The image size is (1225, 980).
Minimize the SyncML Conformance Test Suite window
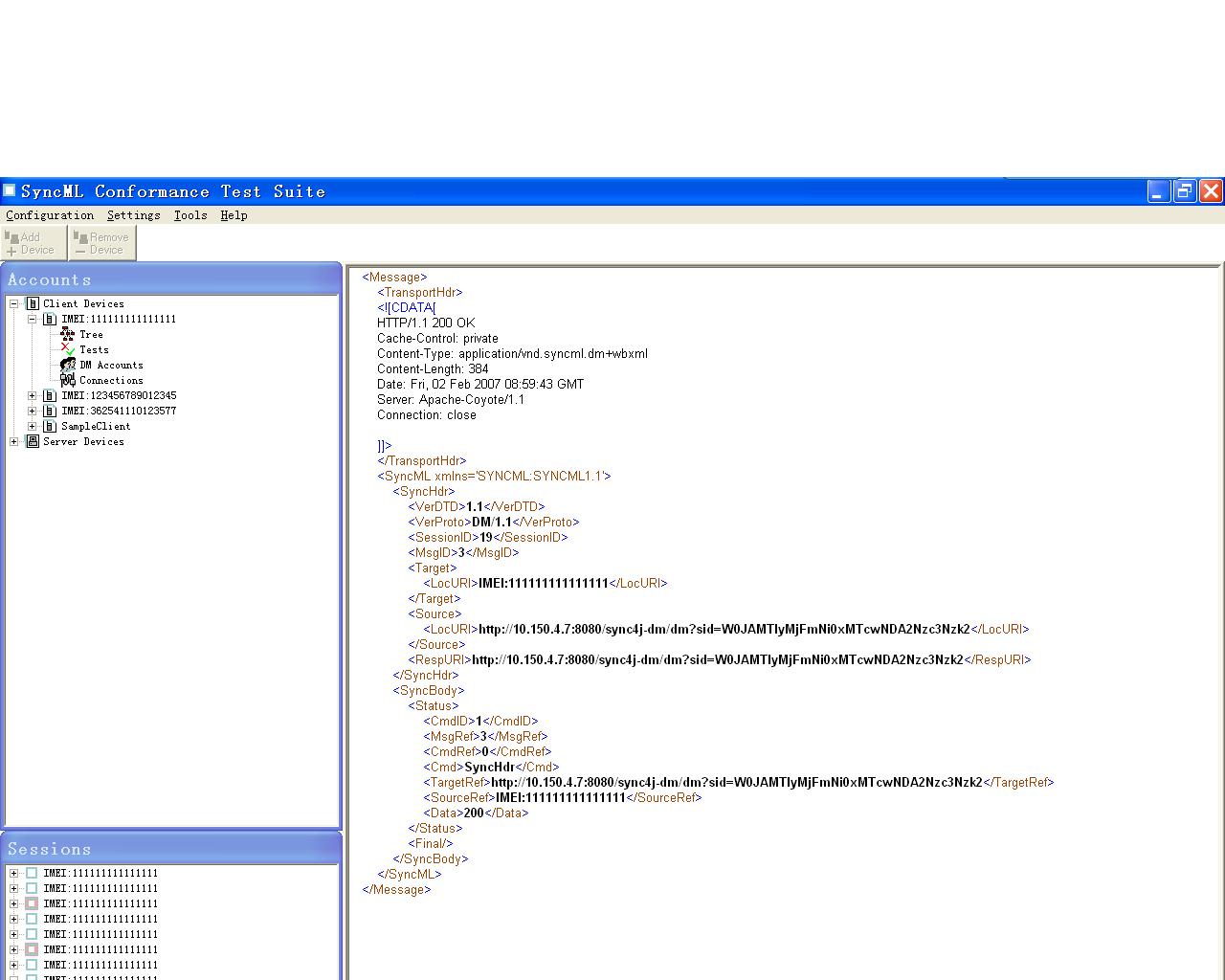[x=1158, y=191]
